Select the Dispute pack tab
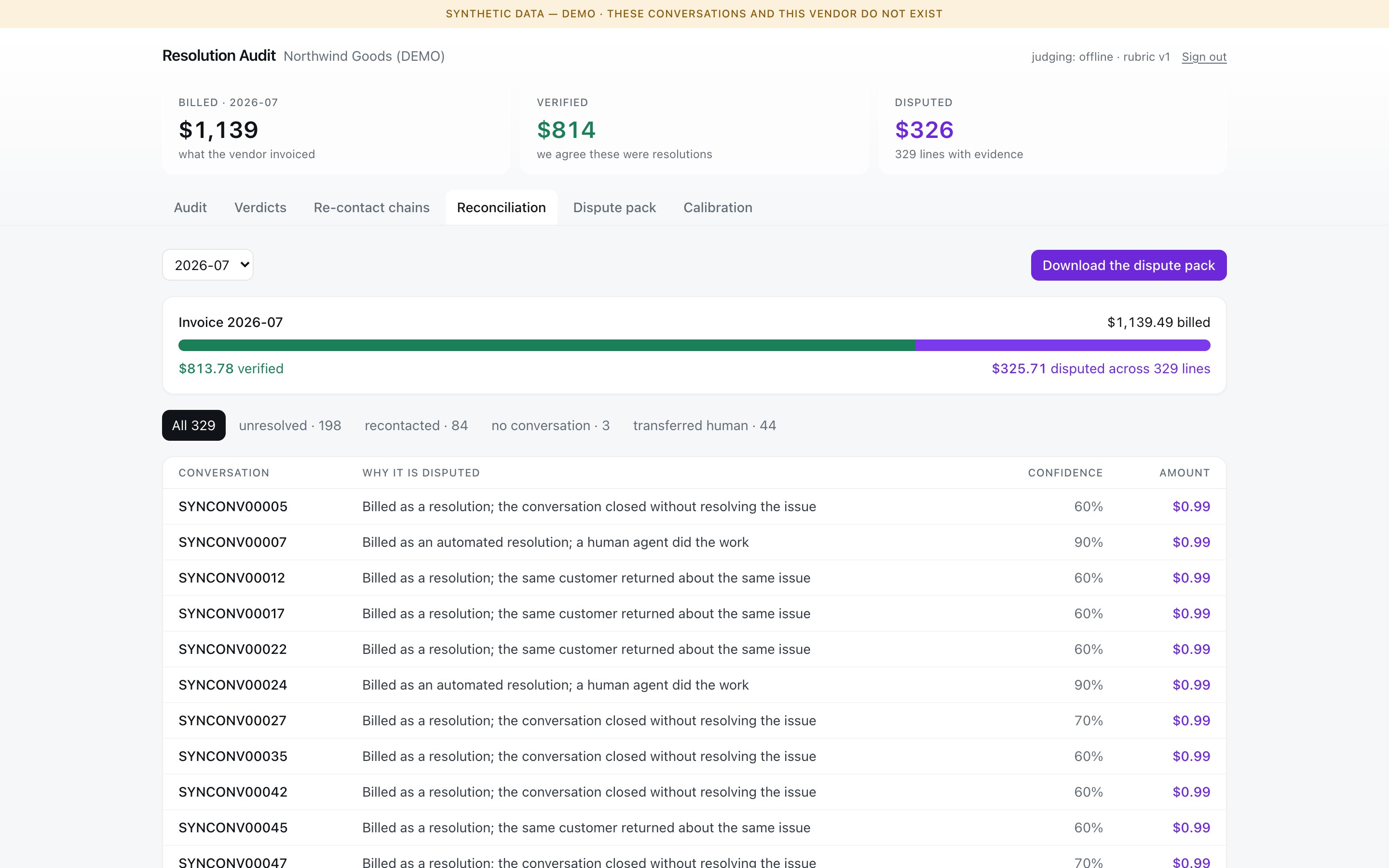Image resolution: width=1389 pixels, height=868 pixels. tap(614, 207)
